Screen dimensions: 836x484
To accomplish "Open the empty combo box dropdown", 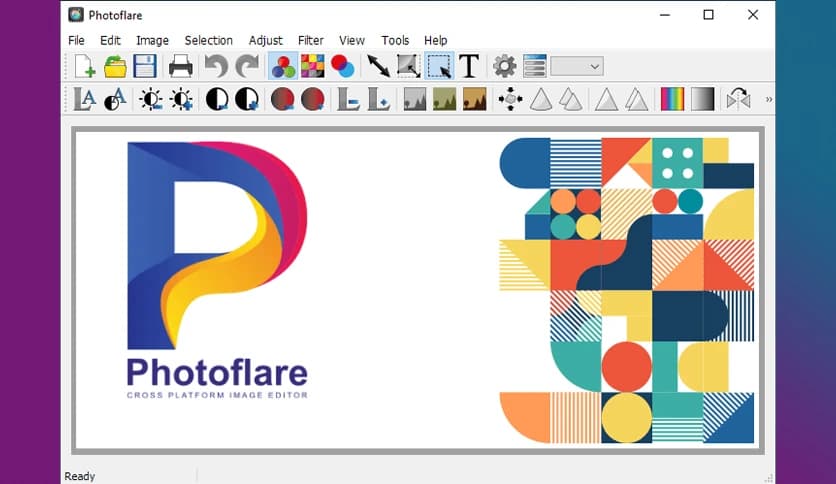I will point(577,67).
